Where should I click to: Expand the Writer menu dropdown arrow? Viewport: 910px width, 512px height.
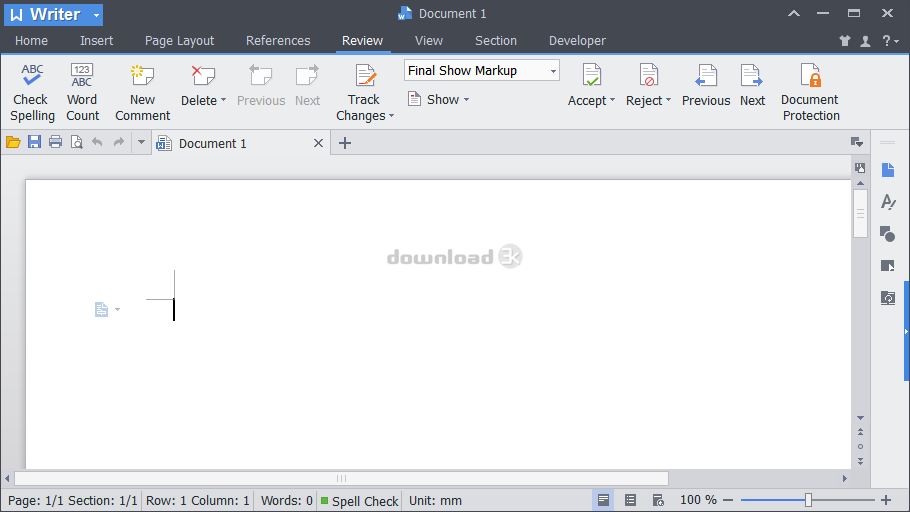pyautogui.click(x=96, y=15)
